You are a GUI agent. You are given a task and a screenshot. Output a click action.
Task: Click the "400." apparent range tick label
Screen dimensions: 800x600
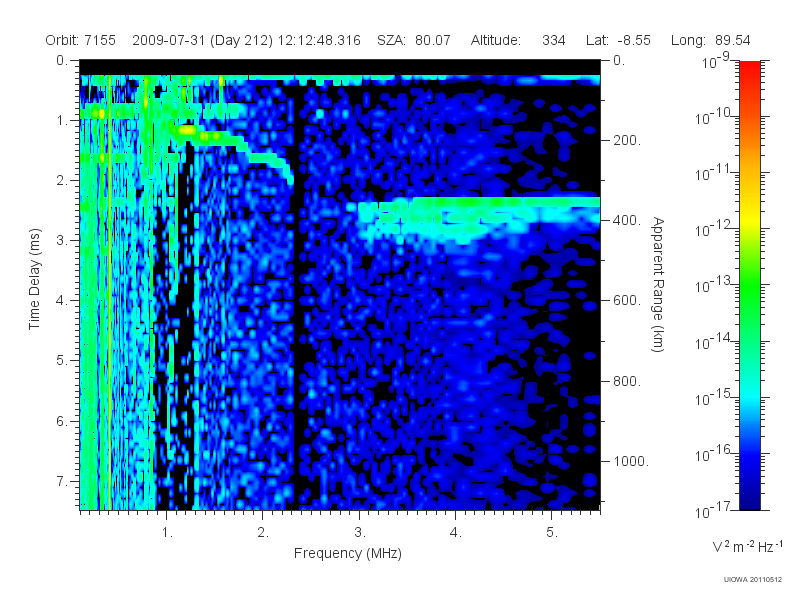tap(627, 220)
